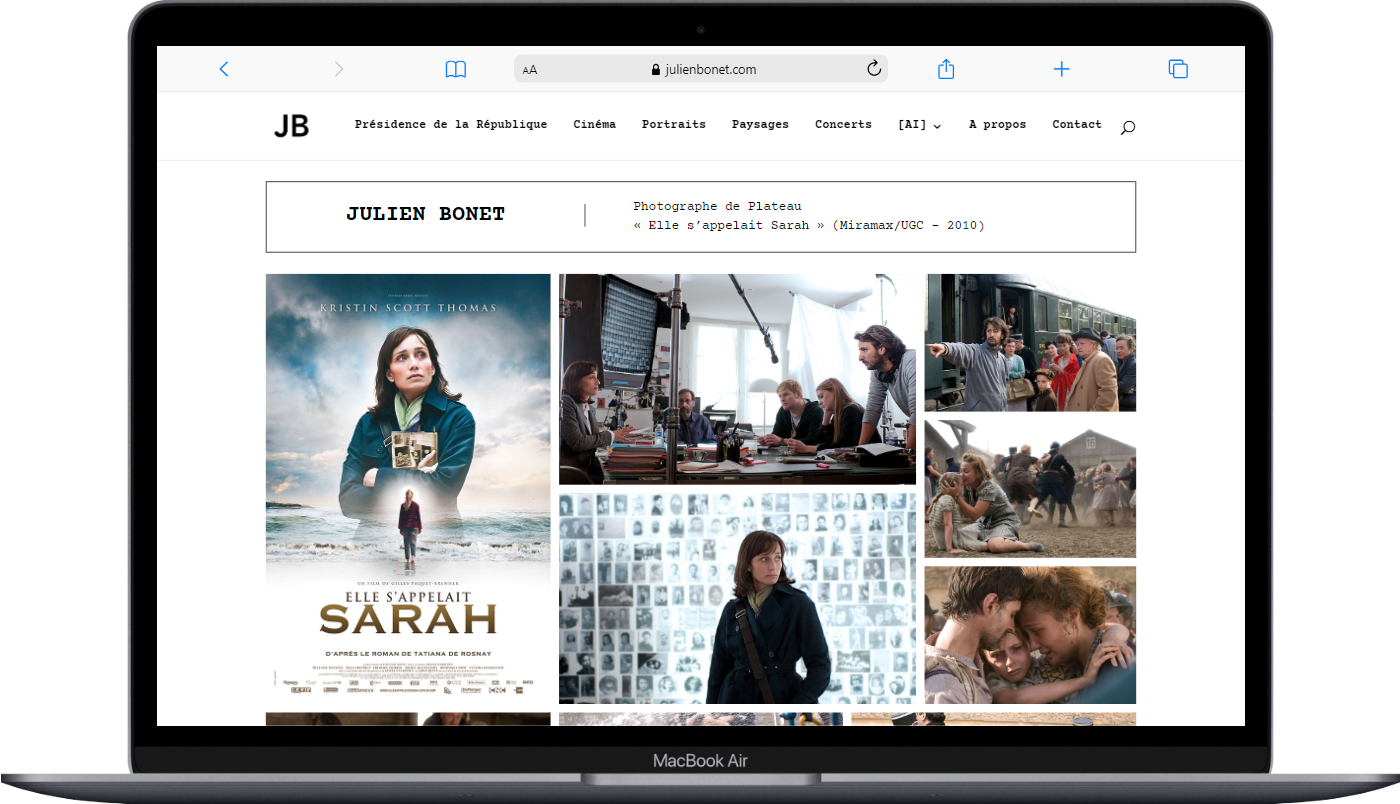Navigate to Concerts

point(843,125)
